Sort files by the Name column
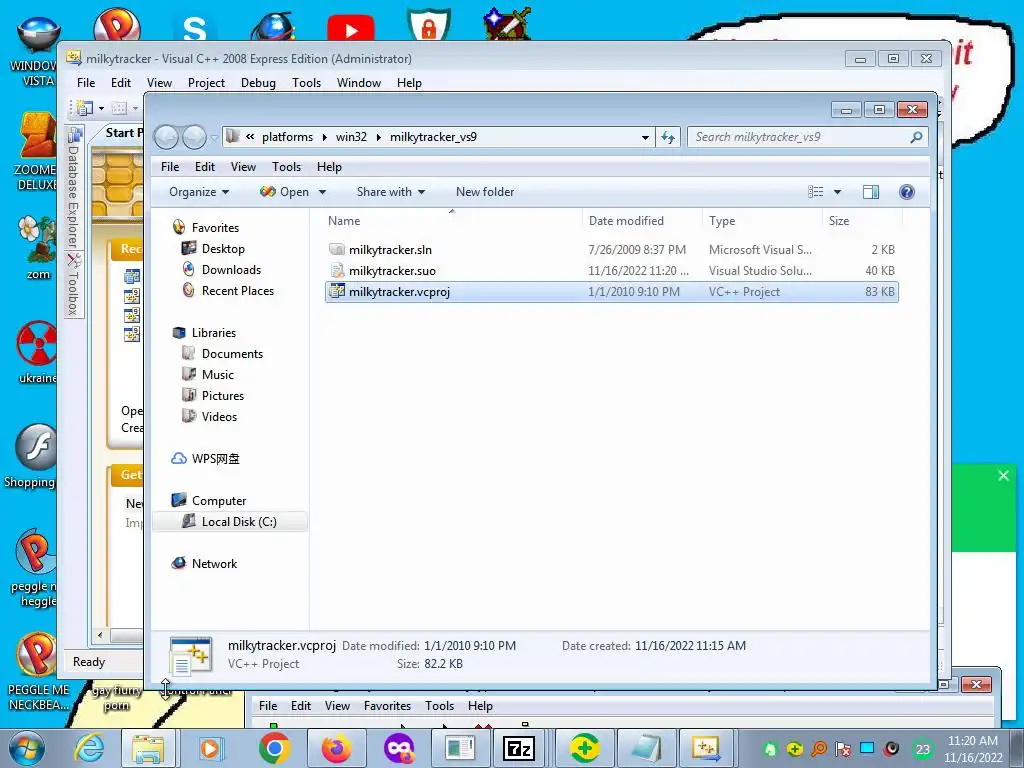The image size is (1024, 768). pyautogui.click(x=453, y=221)
